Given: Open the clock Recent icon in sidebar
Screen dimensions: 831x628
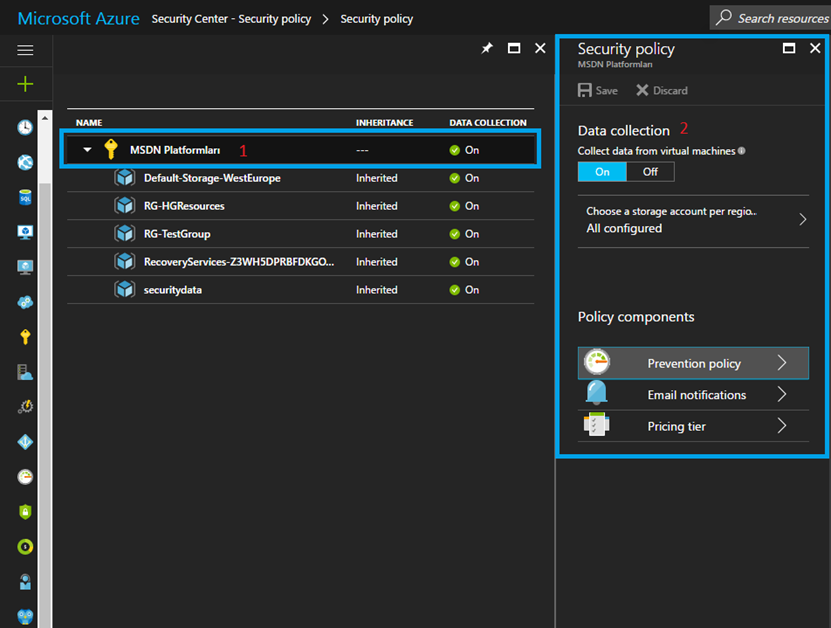Looking at the screenshot, I should point(25,127).
